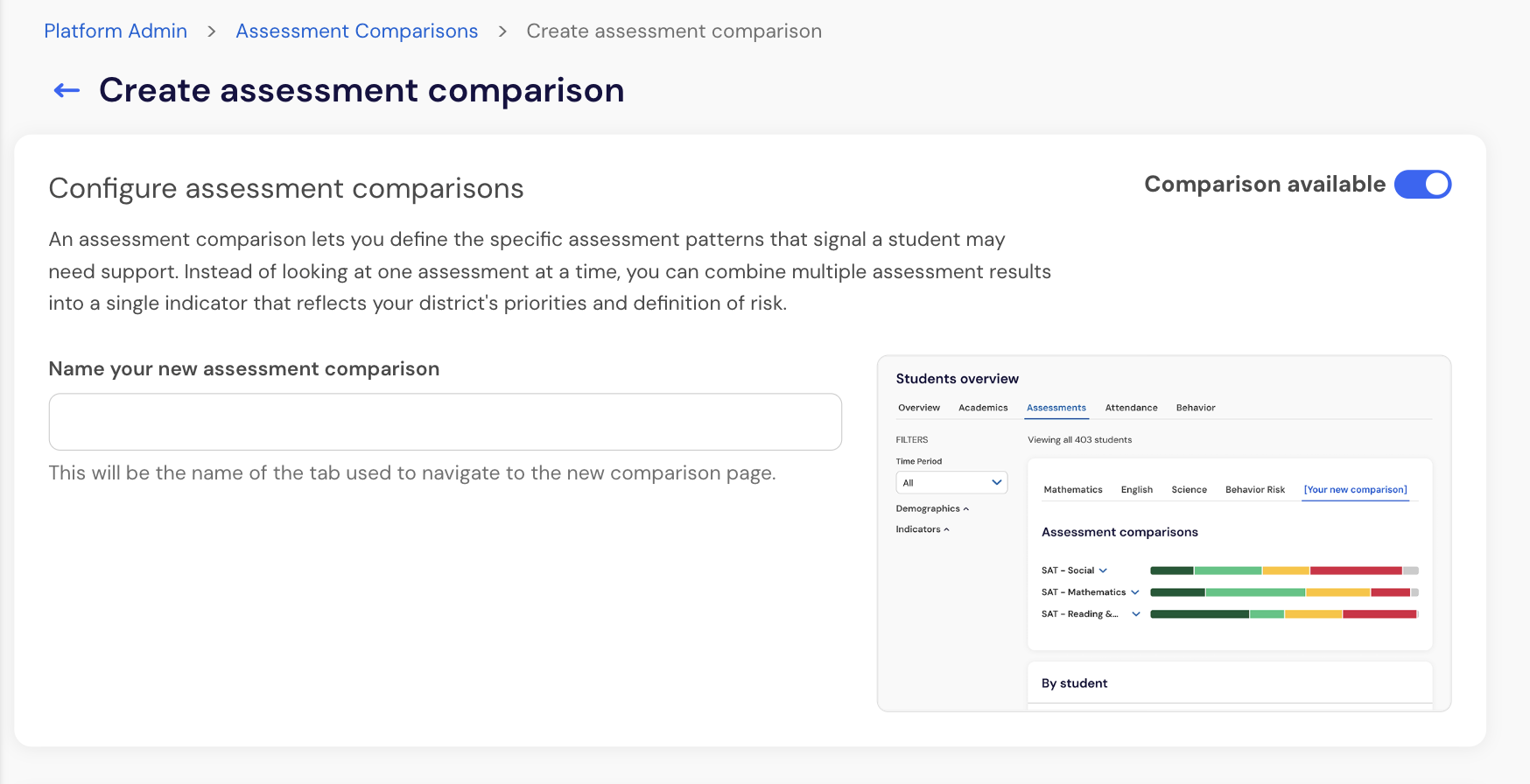Image resolution: width=1530 pixels, height=784 pixels.
Task: Expand the Demographics filter section
Action: tap(932, 508)
